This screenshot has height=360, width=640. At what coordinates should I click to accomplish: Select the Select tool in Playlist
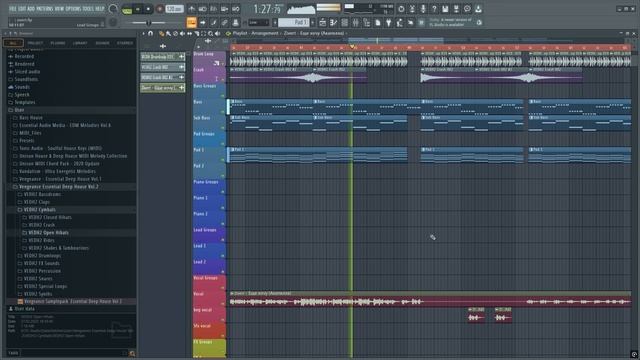point(203,33)
